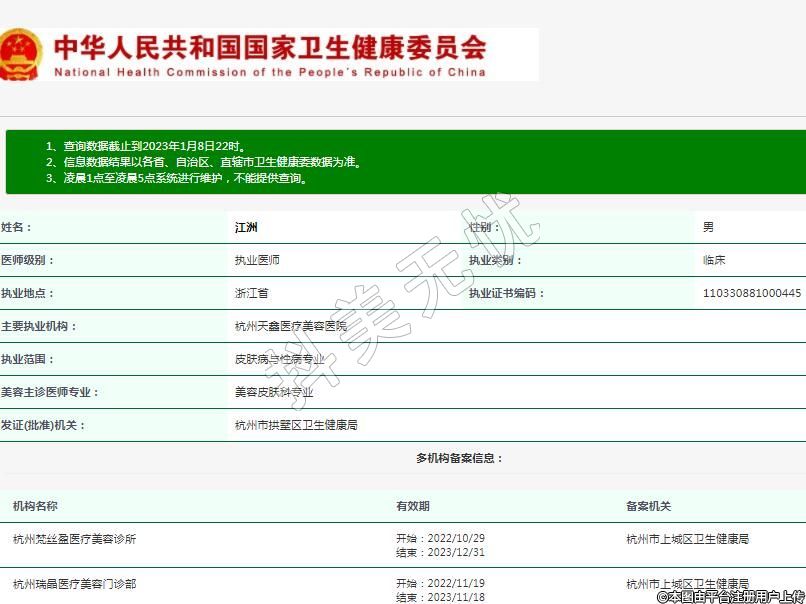The width and height of the screenshot is (806, 604).
Task: Click the National Health Commission English subtitle
Action: pos(270,72)
